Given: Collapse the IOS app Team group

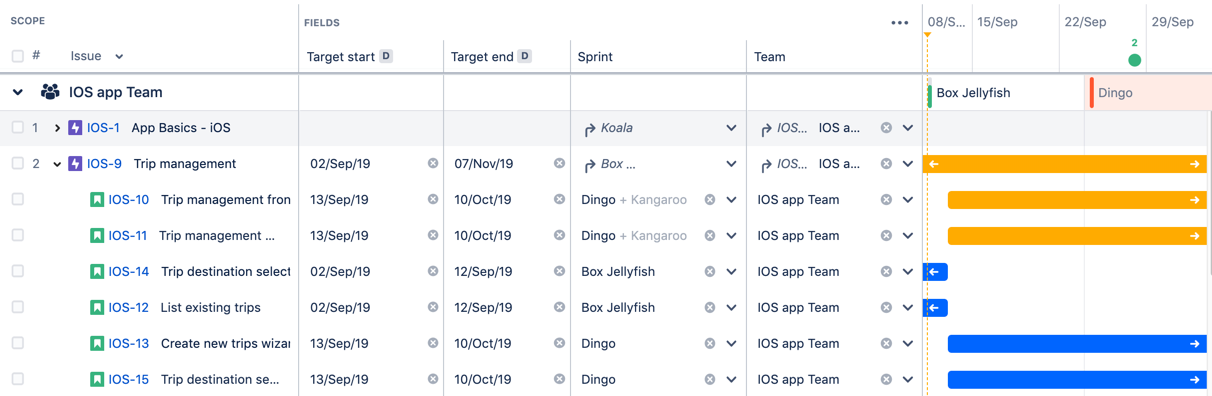Looking at the screenshot, I should pyautogui.click(x=18, y=92).
